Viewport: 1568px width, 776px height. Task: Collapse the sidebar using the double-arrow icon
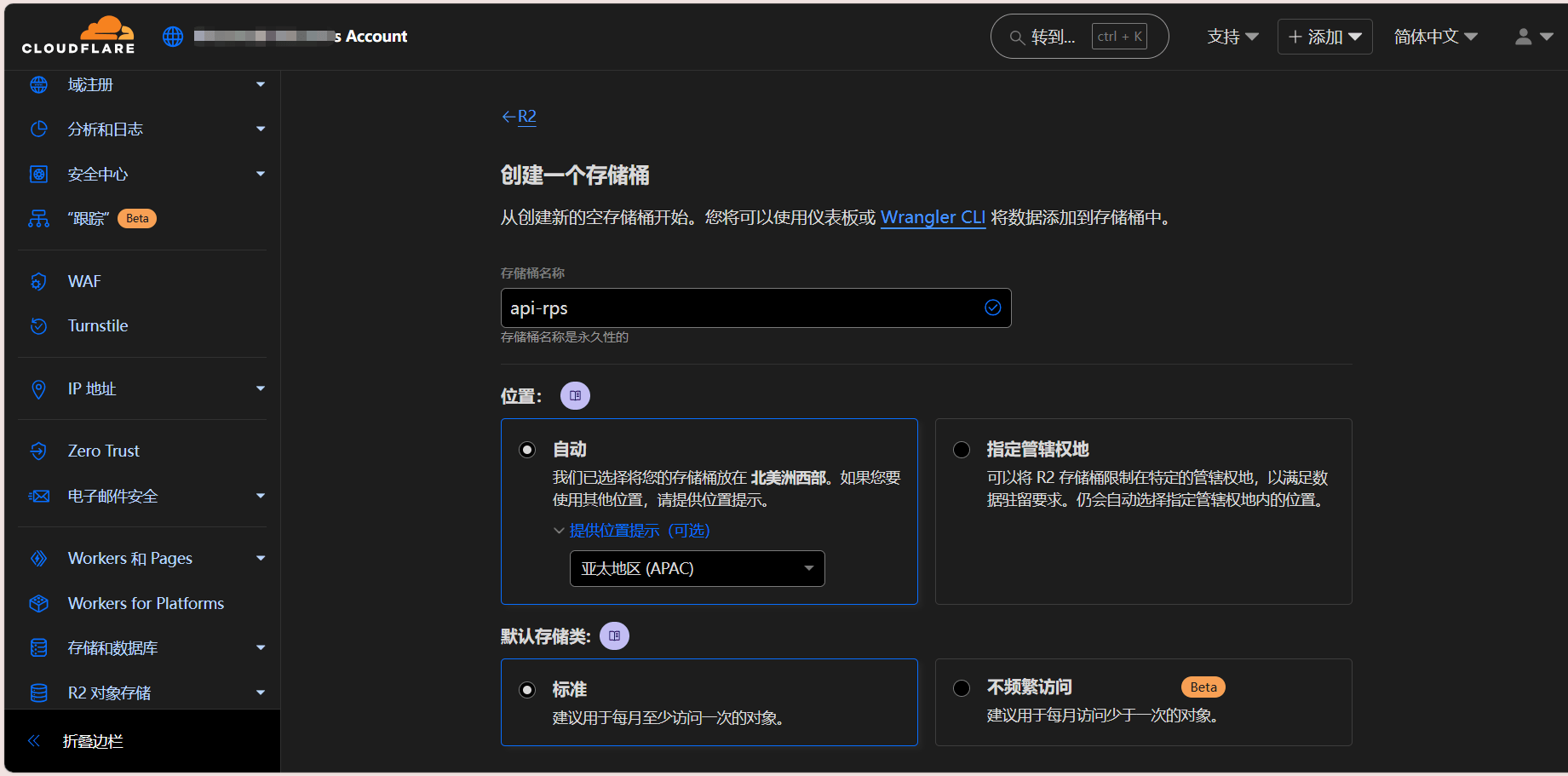(34, 741)
